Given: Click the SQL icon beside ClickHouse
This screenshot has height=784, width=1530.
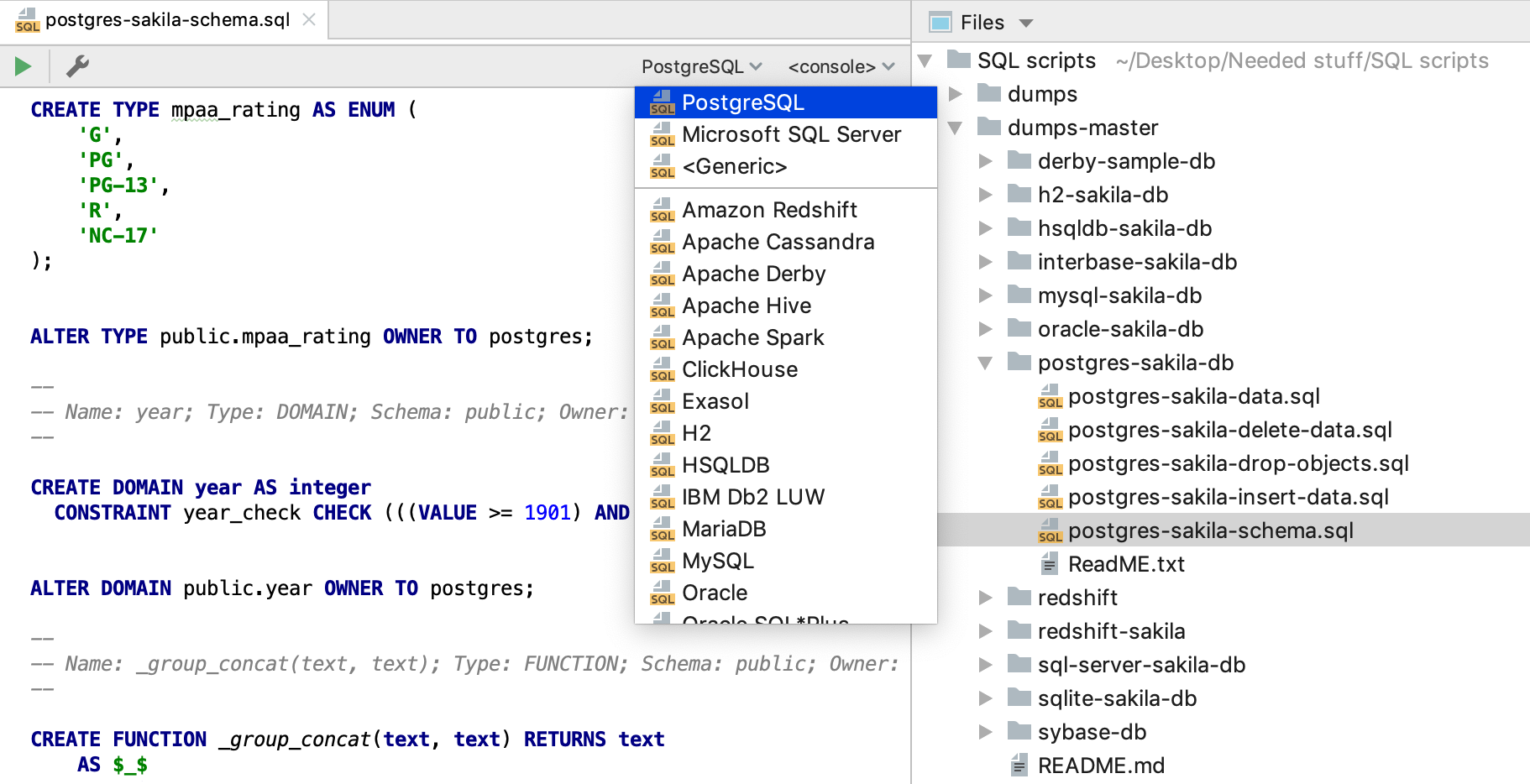Looking at the screenshot, I should tap(663, 369).
